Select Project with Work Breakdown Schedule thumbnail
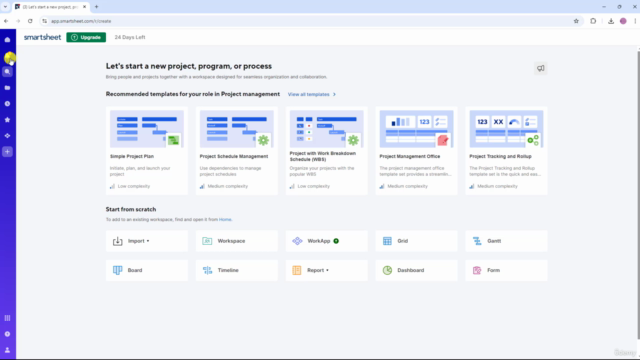 point(327,129)
